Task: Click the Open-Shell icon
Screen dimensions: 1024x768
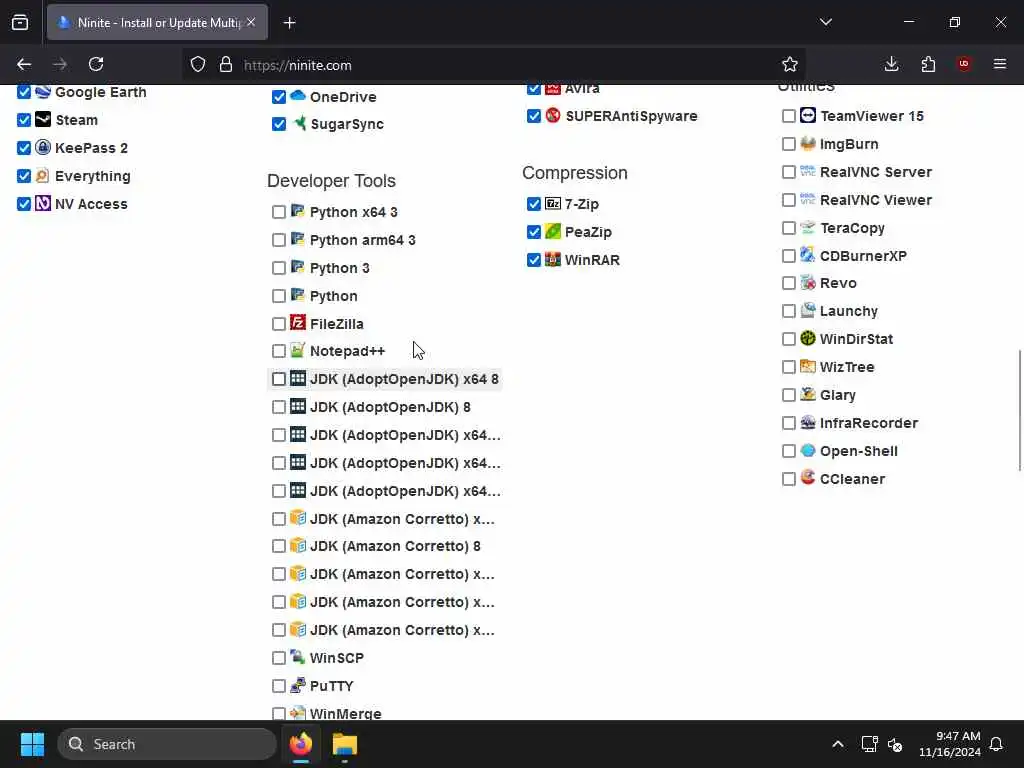Action: pyautogui.click(x=808, y=451)
